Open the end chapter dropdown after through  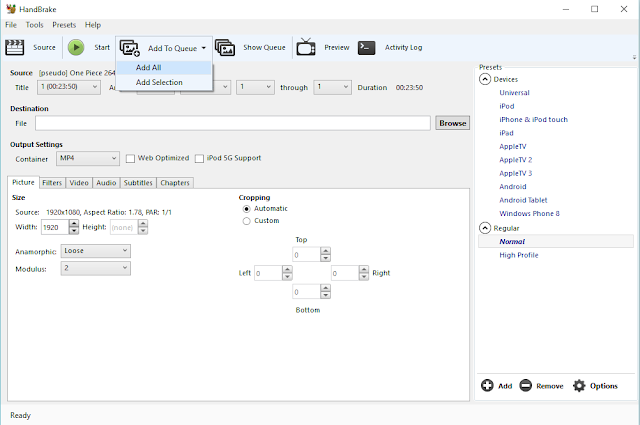click(332, 87)
